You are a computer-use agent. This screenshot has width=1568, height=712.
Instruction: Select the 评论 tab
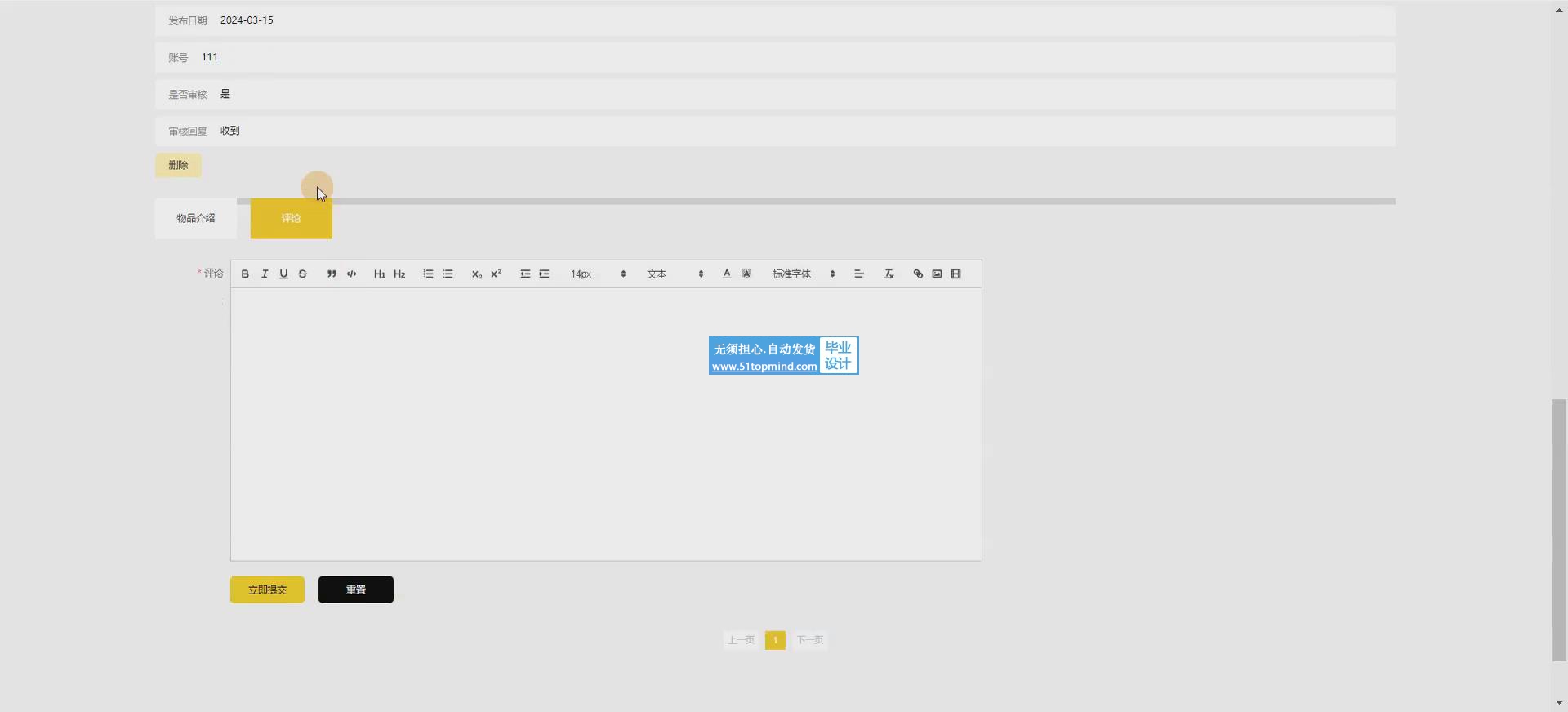pos(291,219)
